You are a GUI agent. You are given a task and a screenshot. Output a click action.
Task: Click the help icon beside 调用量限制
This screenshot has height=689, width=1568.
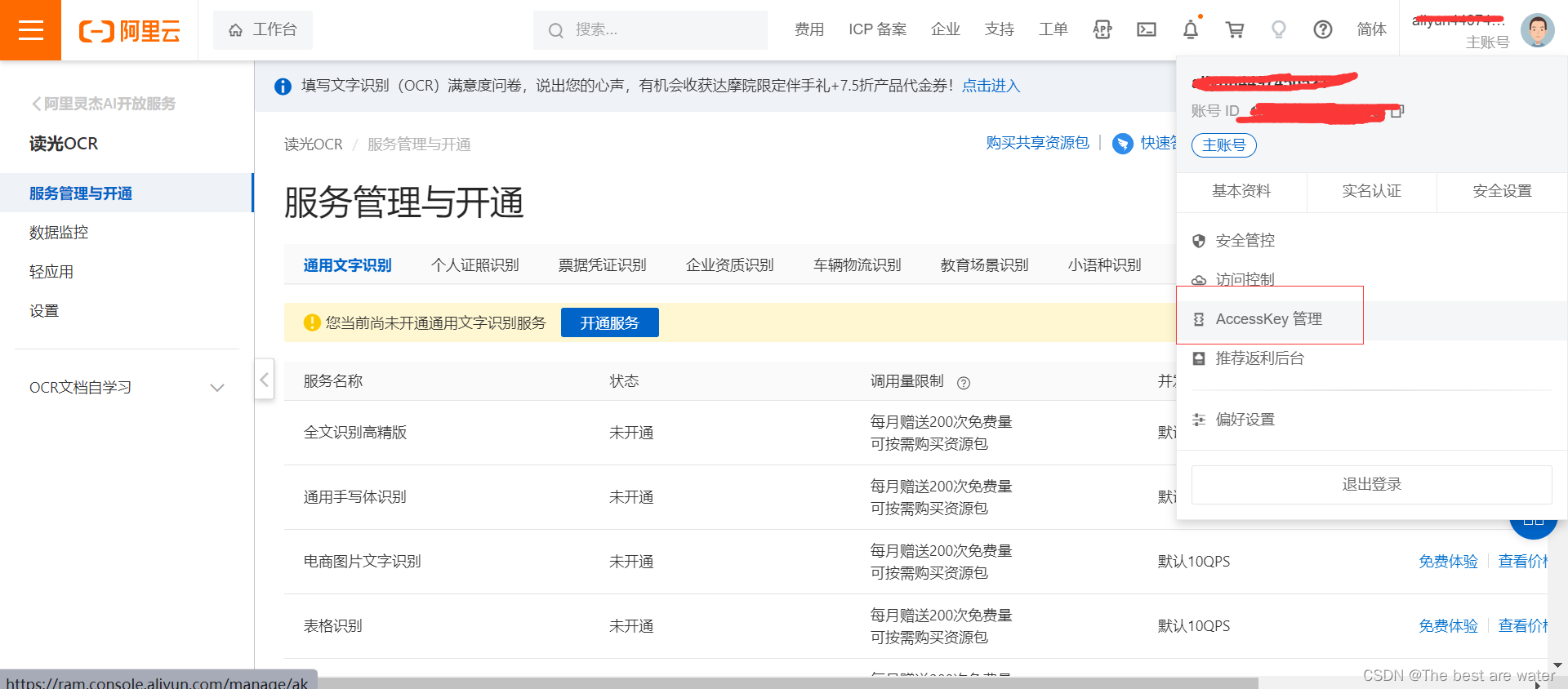pos(964,383)
